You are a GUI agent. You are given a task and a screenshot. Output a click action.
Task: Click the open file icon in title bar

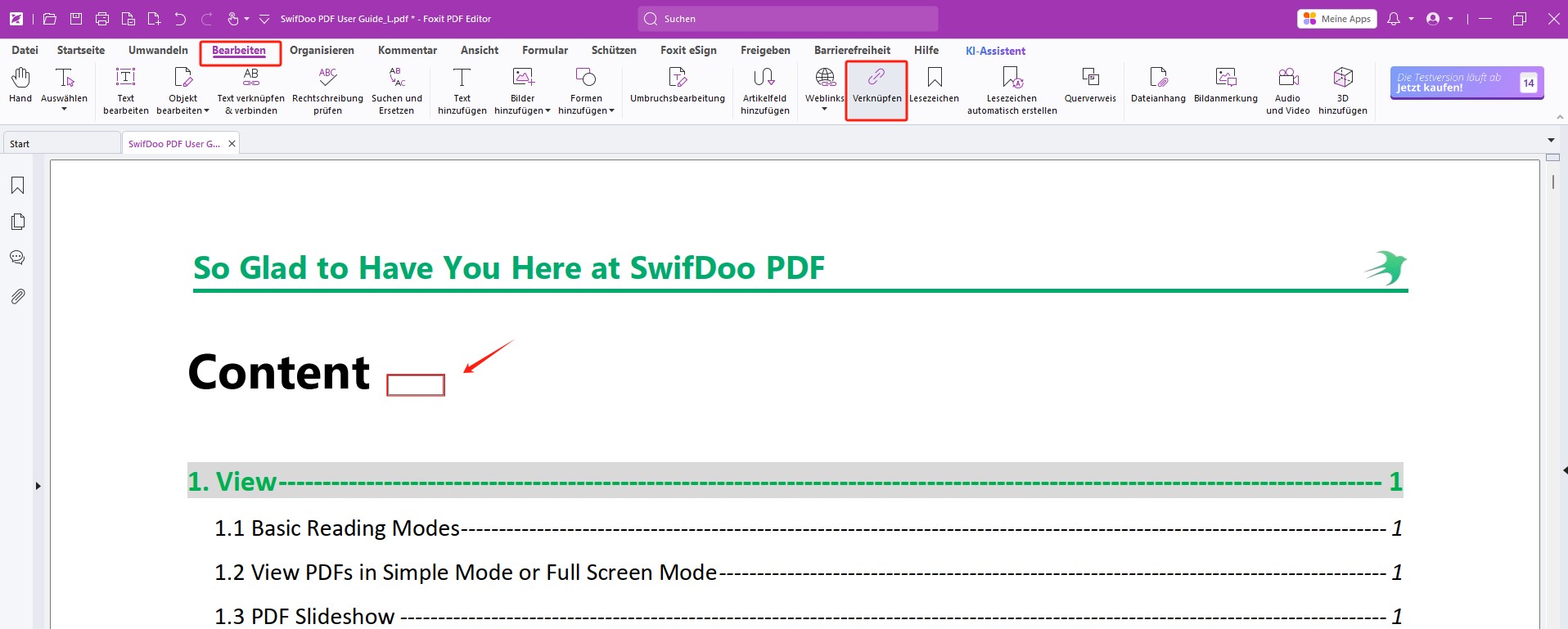[50, 19]
